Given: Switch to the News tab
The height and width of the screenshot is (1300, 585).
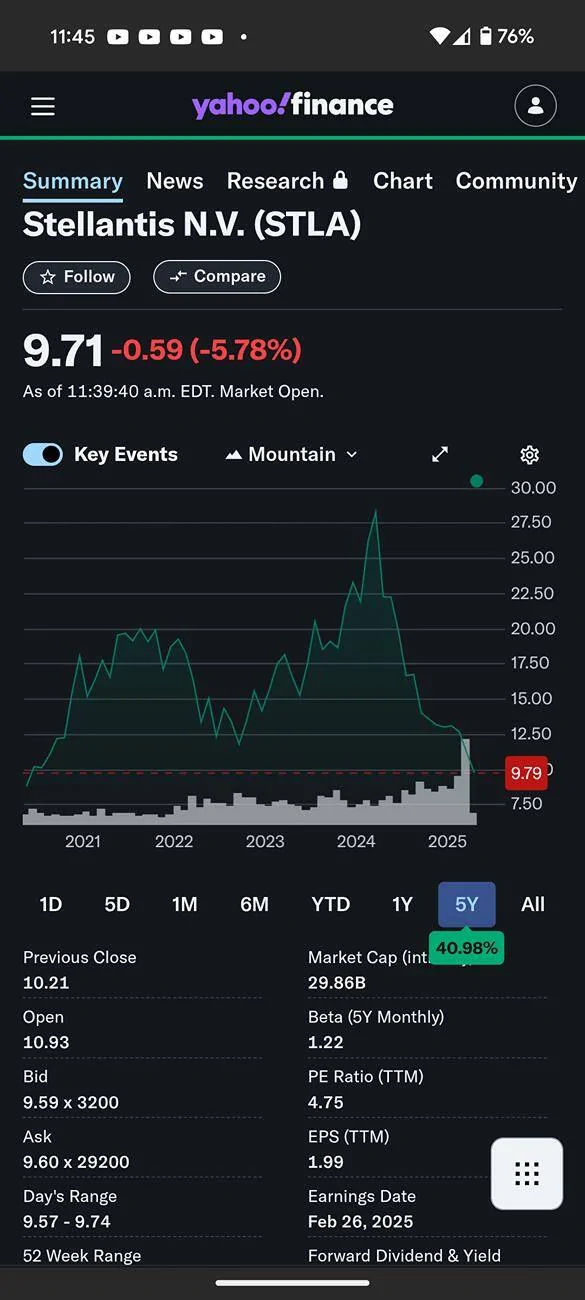Looking at the screenshot, I should [x=175, y=181].
